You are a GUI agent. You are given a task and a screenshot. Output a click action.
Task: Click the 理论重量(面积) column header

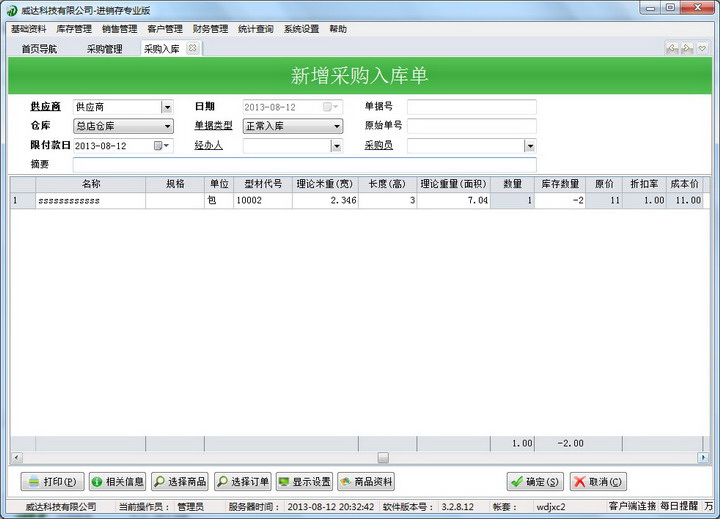click(x=454, y=184)
